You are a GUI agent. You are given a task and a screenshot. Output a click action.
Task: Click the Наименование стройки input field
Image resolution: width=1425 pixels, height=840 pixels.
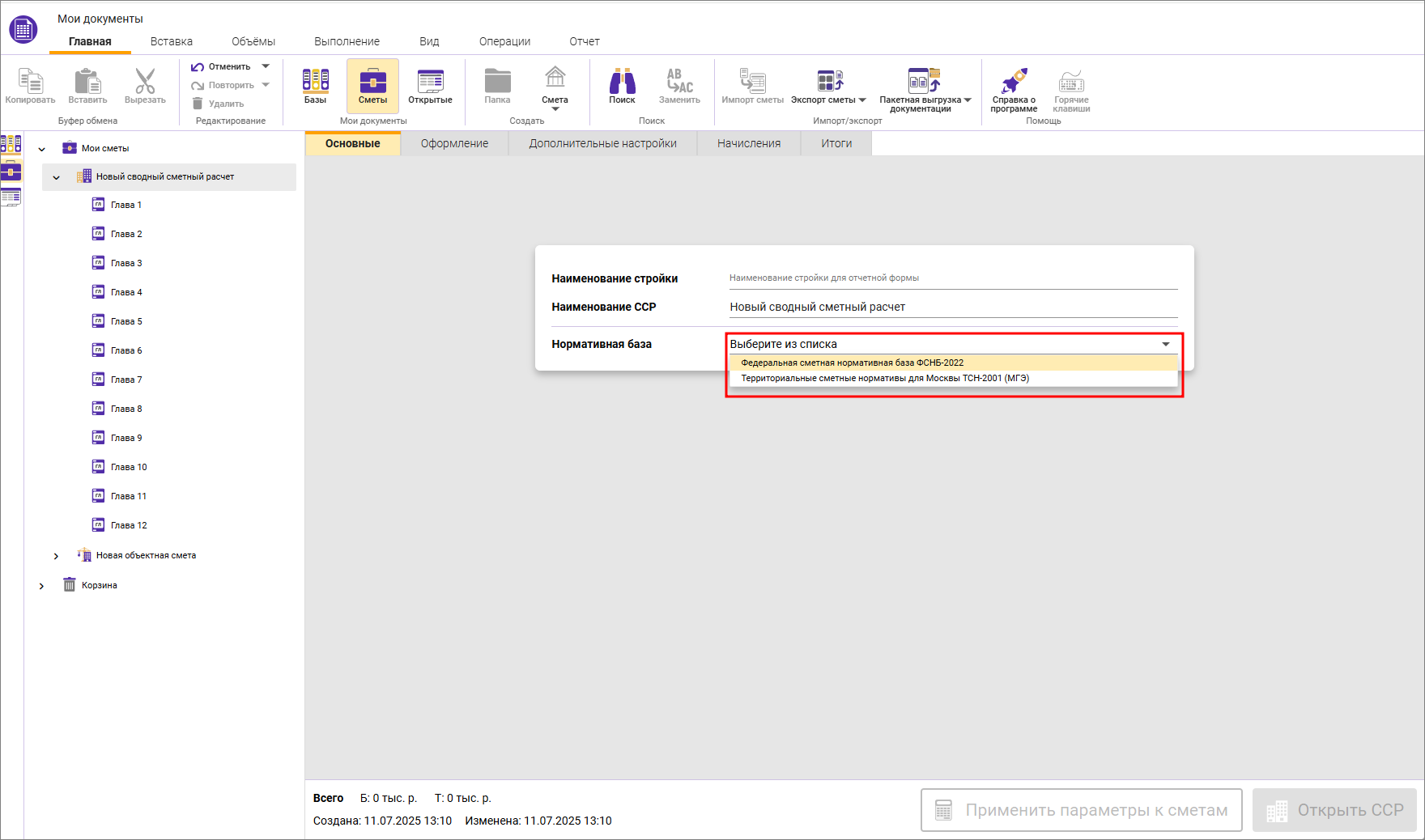click(x=952, y=278)
